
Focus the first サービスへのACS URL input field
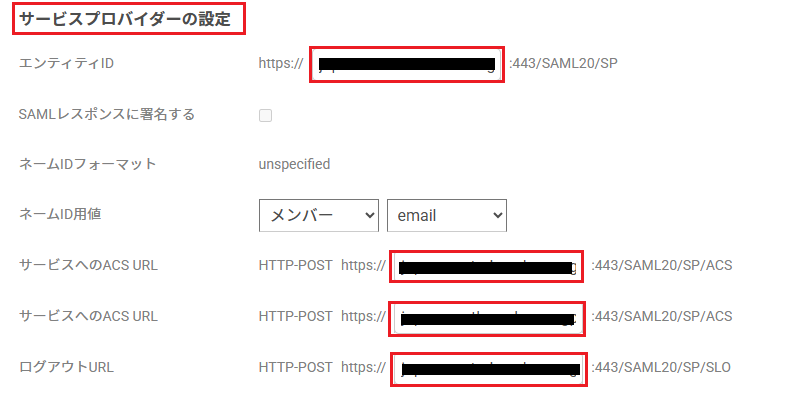(x=486, y=266)
